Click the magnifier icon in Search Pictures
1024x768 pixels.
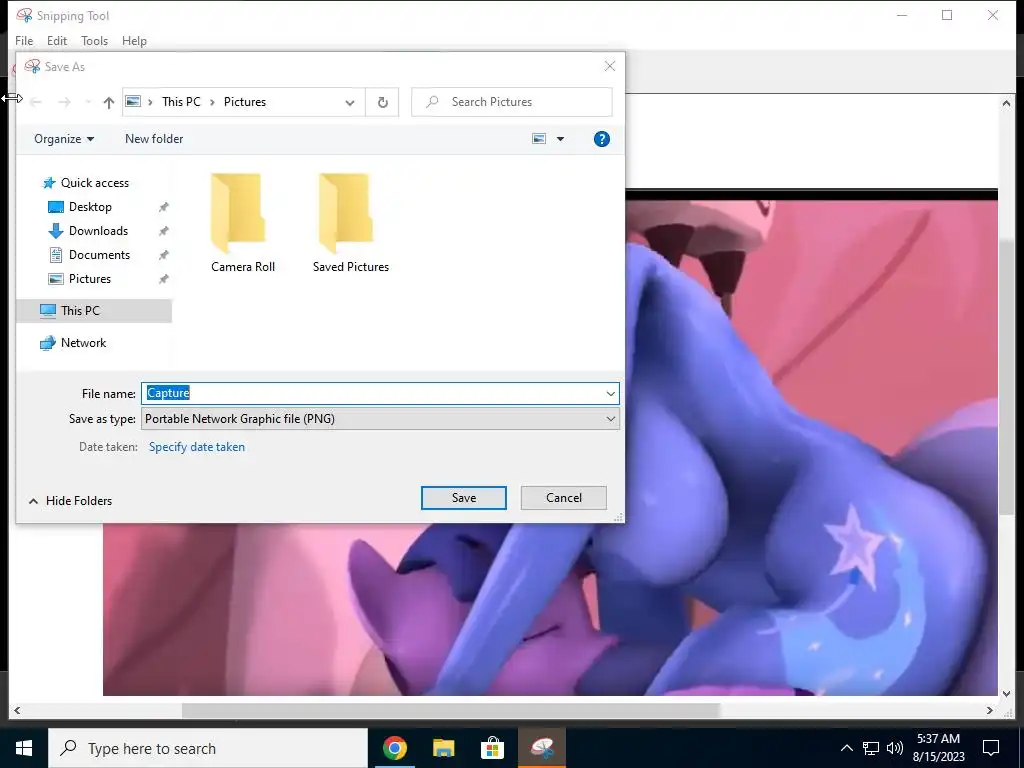[432, 102]
